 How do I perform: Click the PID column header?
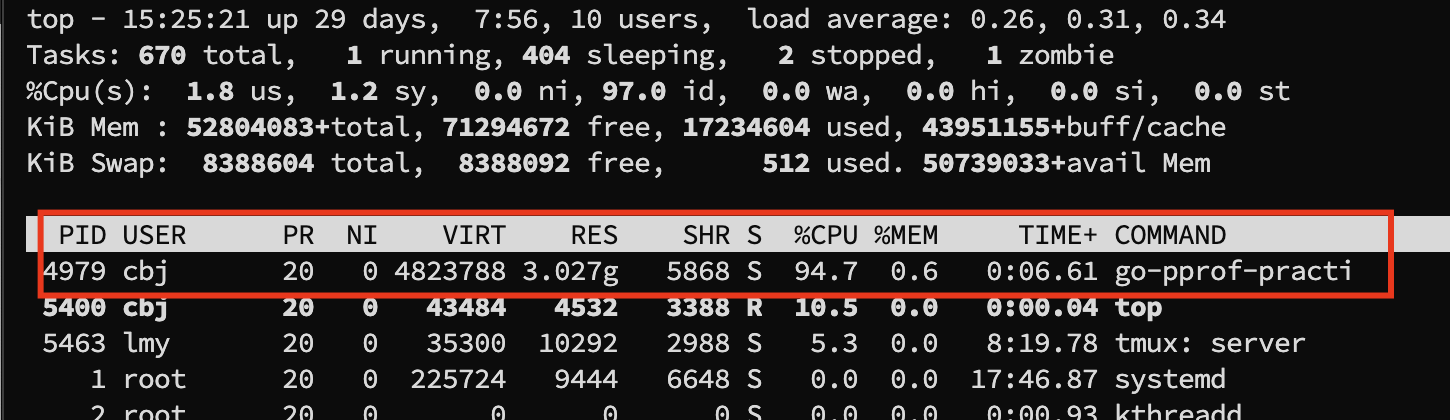83,235
